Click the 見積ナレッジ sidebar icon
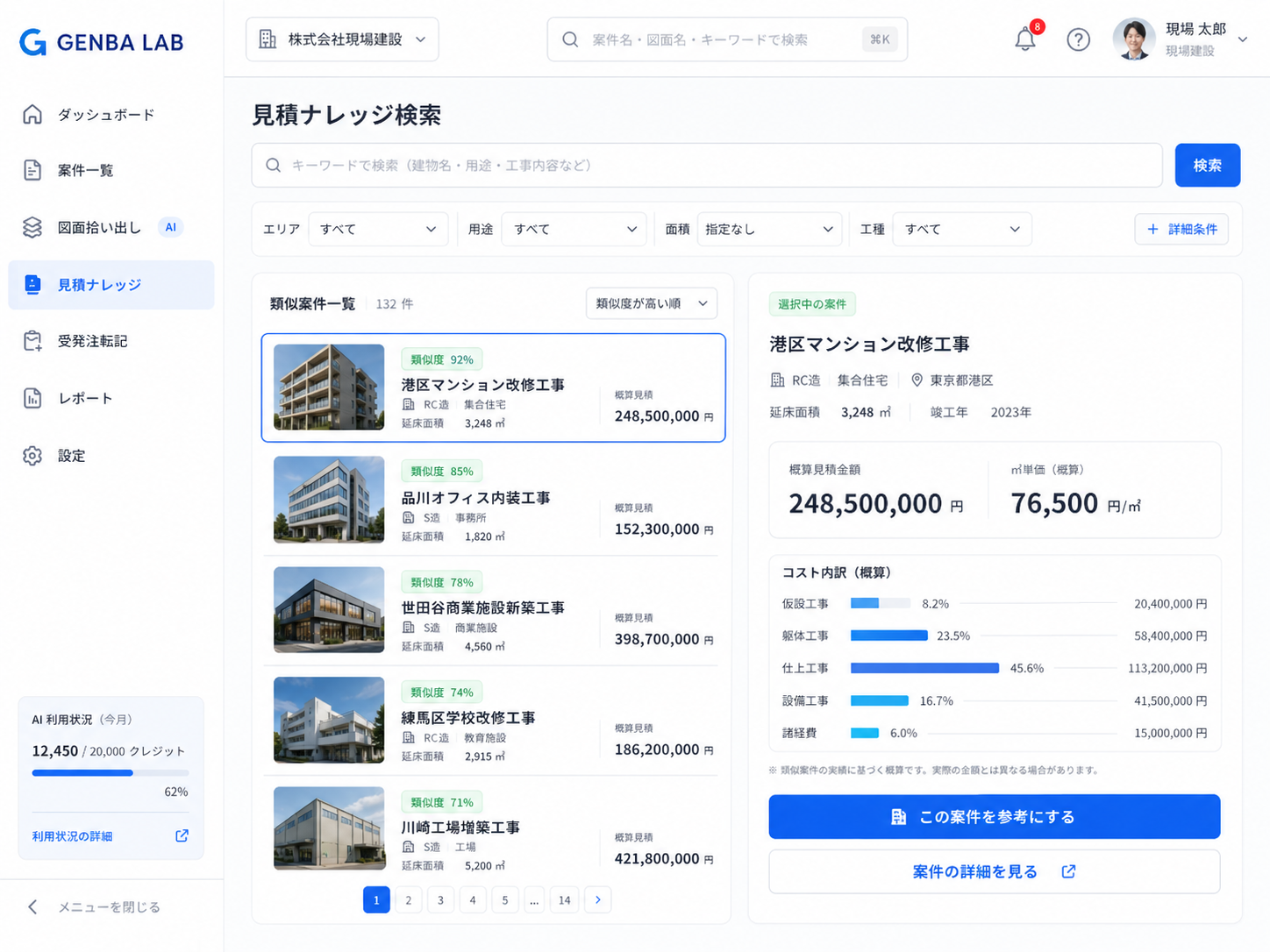 (32, 284)
